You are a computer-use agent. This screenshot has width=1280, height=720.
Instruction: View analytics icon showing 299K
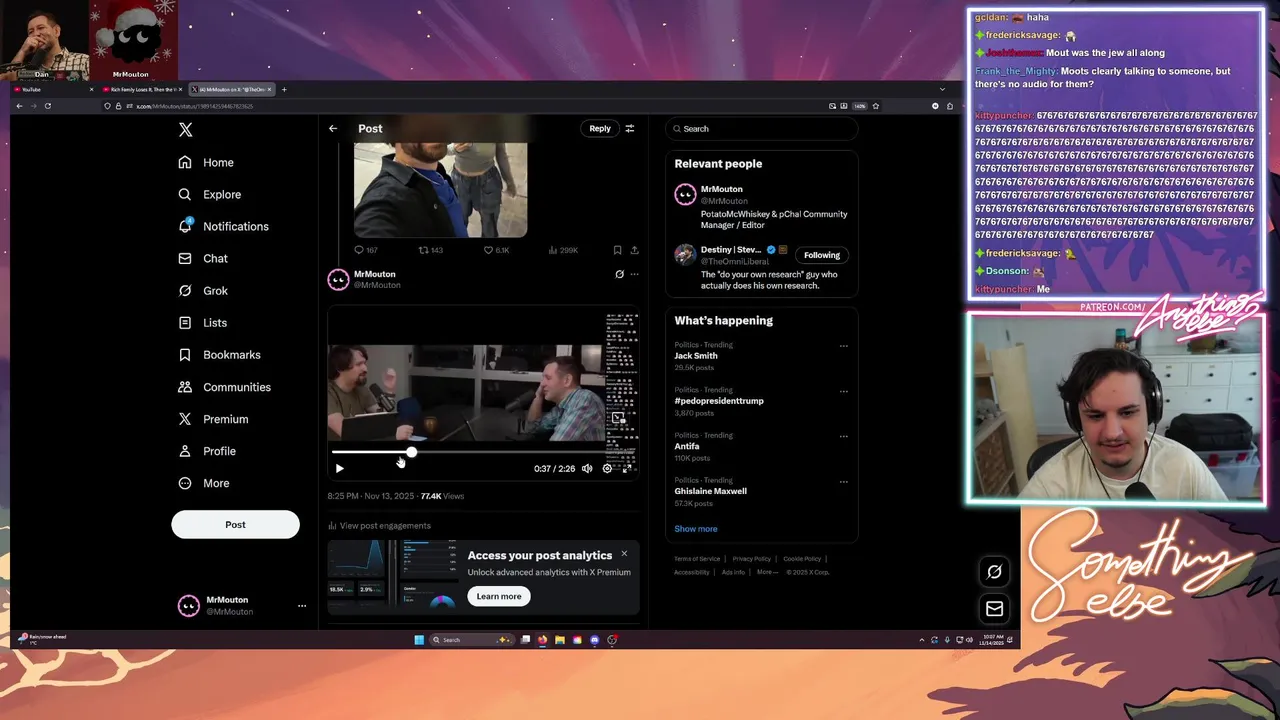click(x=553, y=250)
